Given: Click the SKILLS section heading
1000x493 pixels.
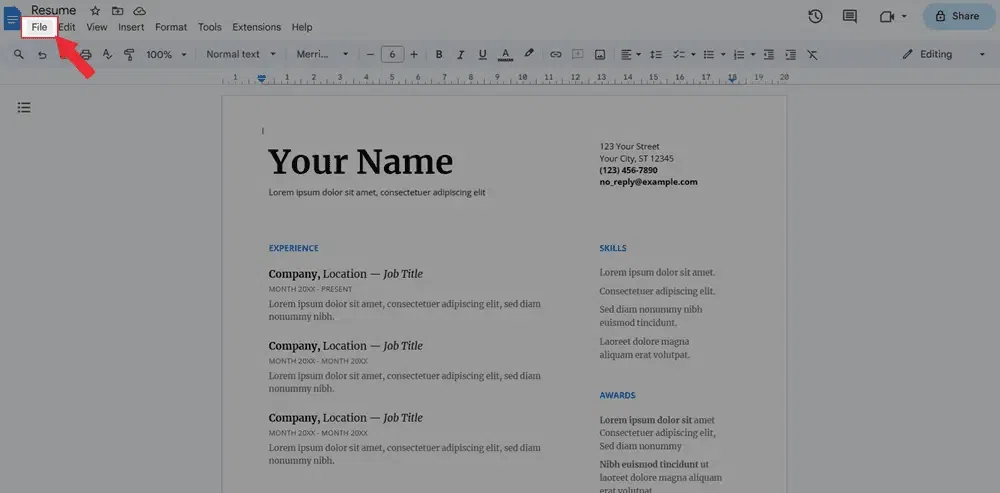Looking at the screenshot, I should [x=612, y=248].
